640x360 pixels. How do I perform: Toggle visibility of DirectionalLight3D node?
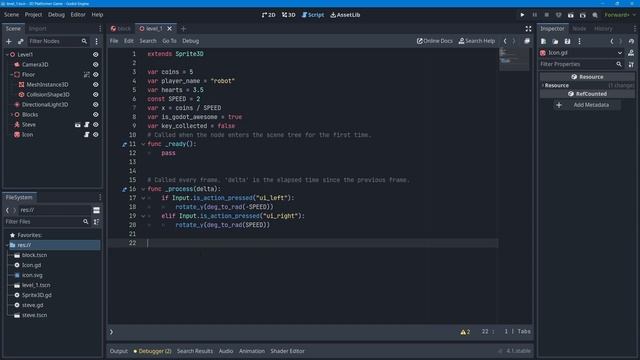(96, 104)
